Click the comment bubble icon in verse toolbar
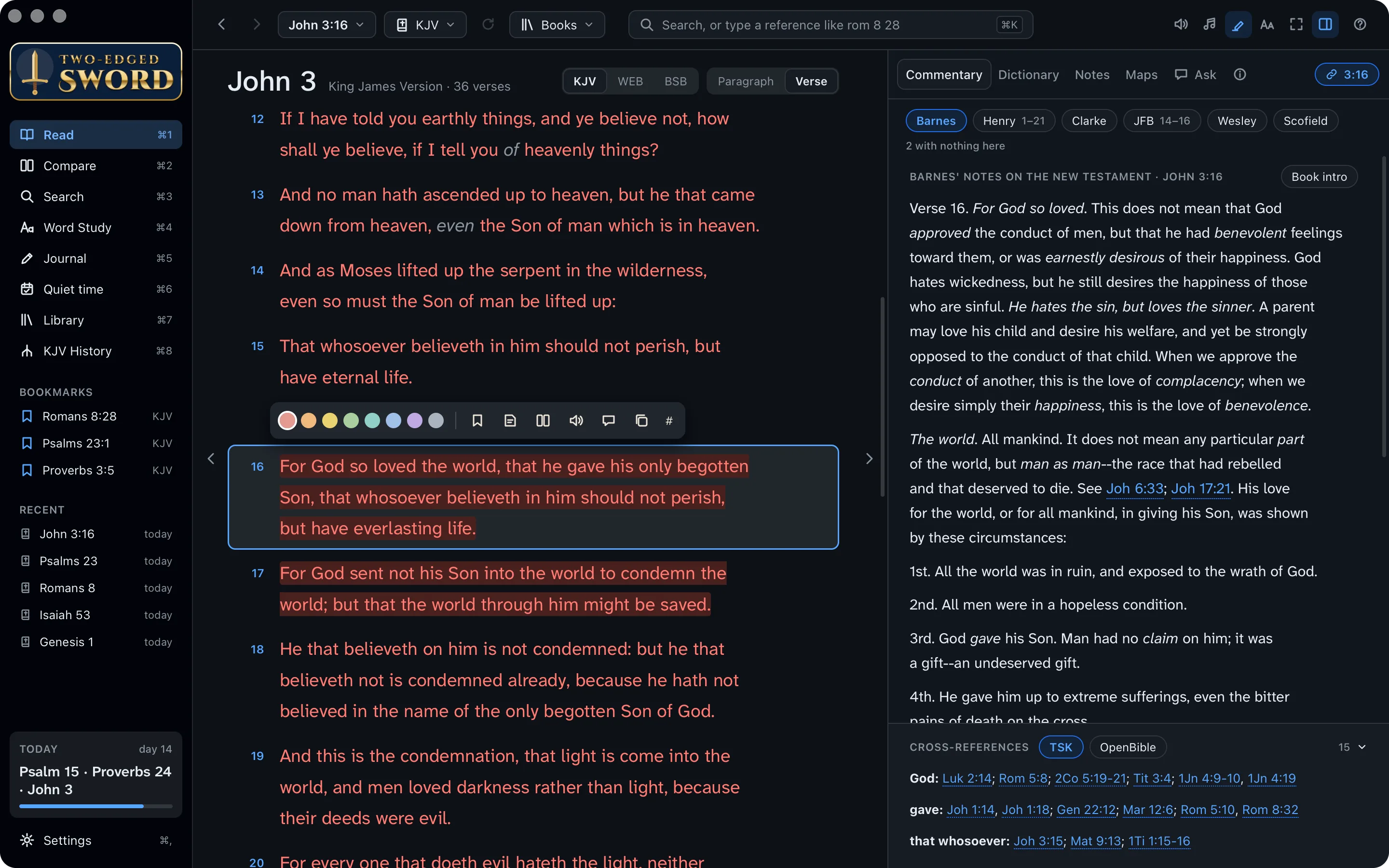Viewport: 1389px width, 868px height. point(608,421)
